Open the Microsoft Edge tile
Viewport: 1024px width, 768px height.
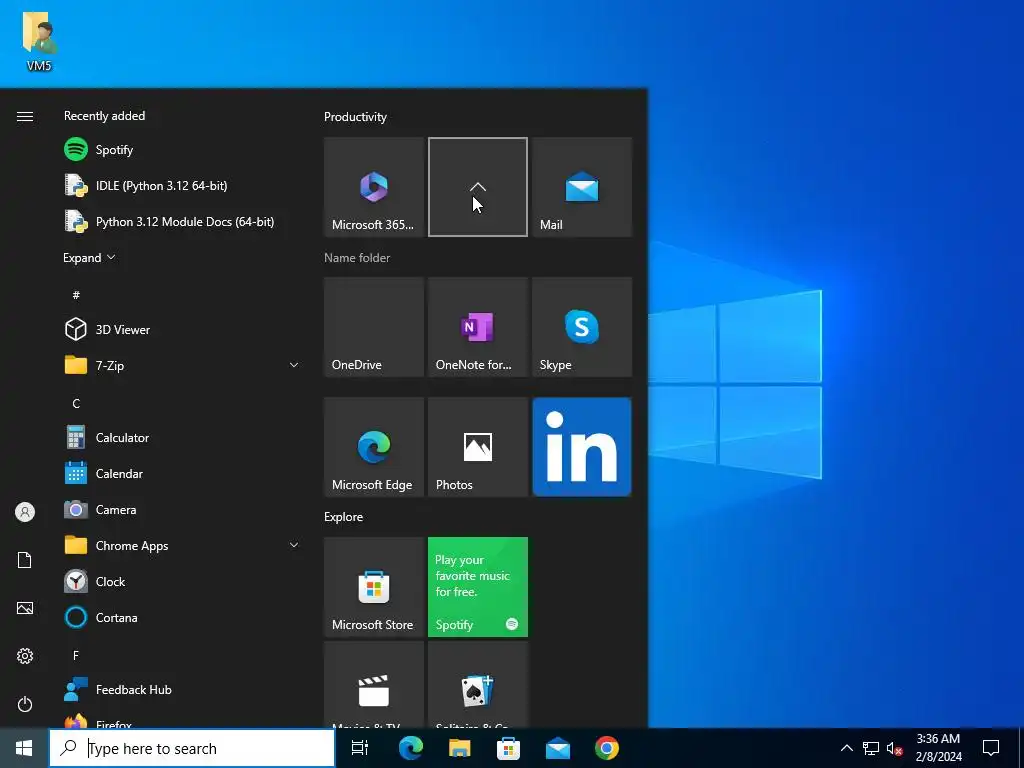point(374,447)
